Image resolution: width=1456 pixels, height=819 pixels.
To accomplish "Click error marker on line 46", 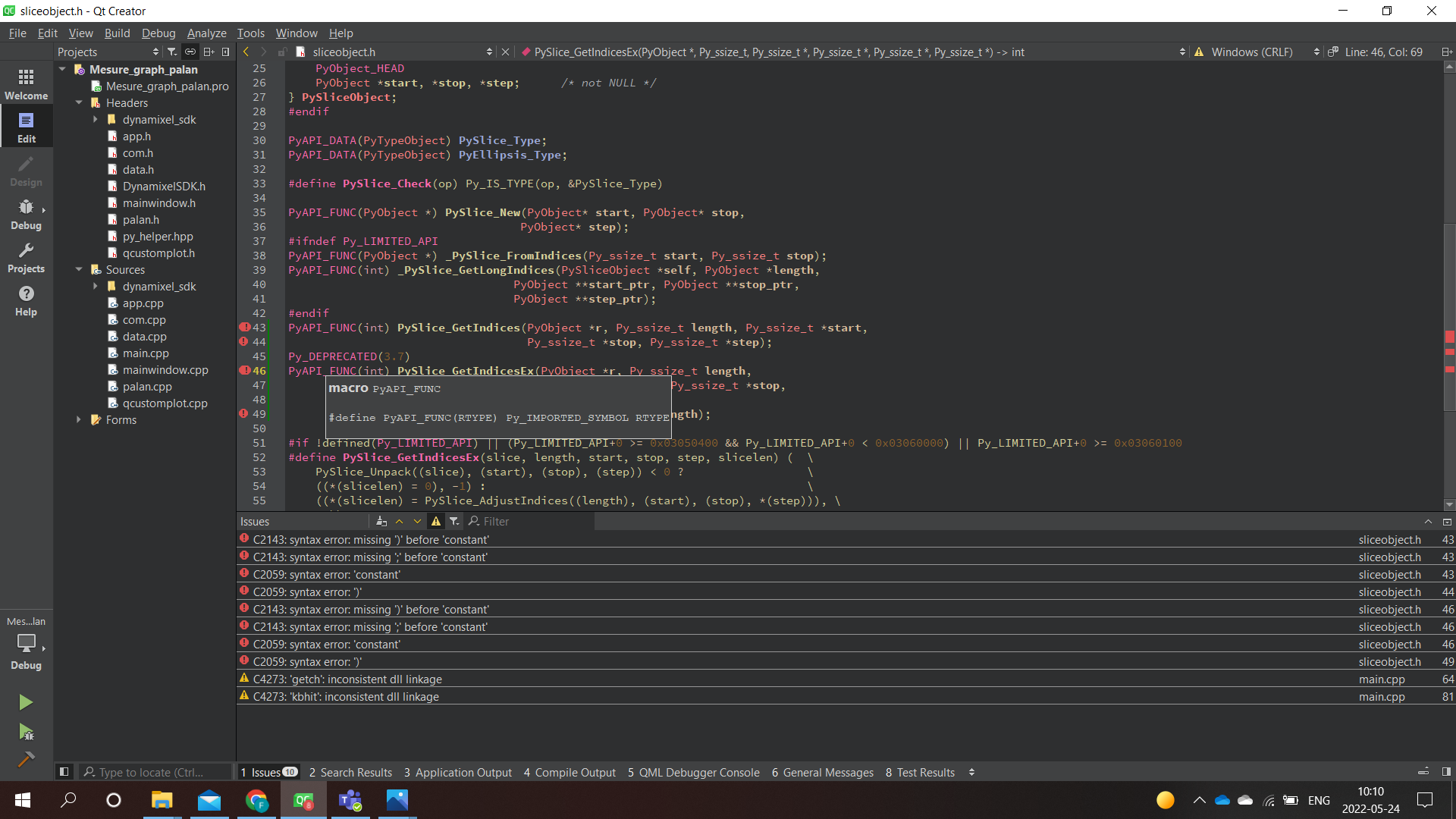I will coord(244,371).
